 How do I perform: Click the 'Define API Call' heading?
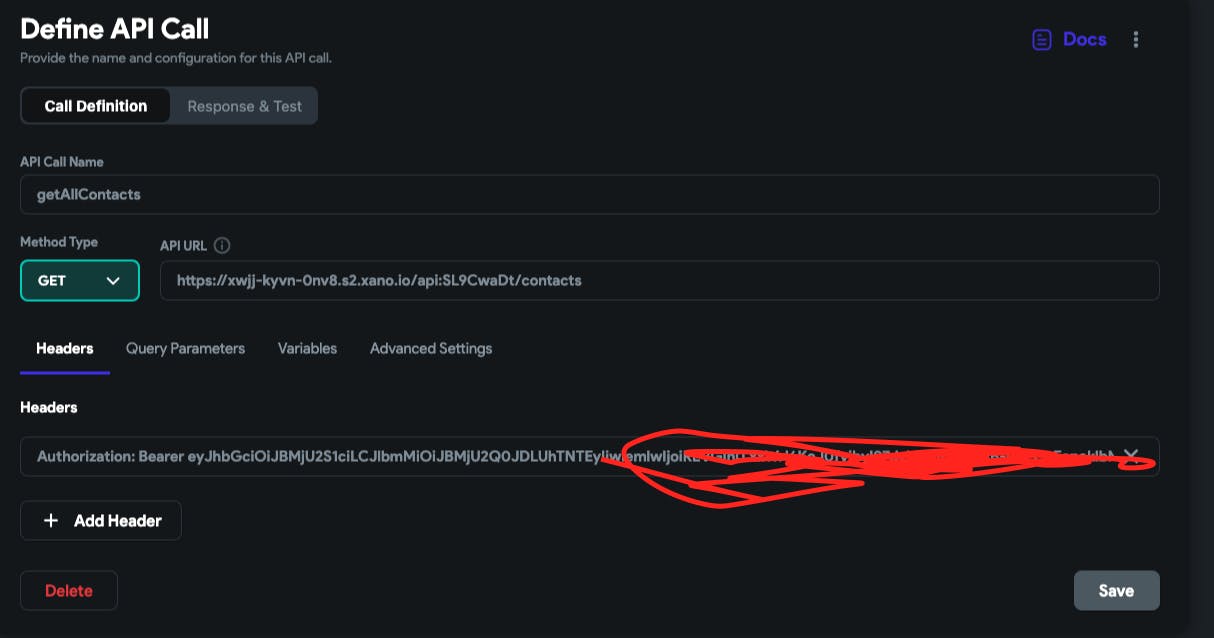(115, 29)
